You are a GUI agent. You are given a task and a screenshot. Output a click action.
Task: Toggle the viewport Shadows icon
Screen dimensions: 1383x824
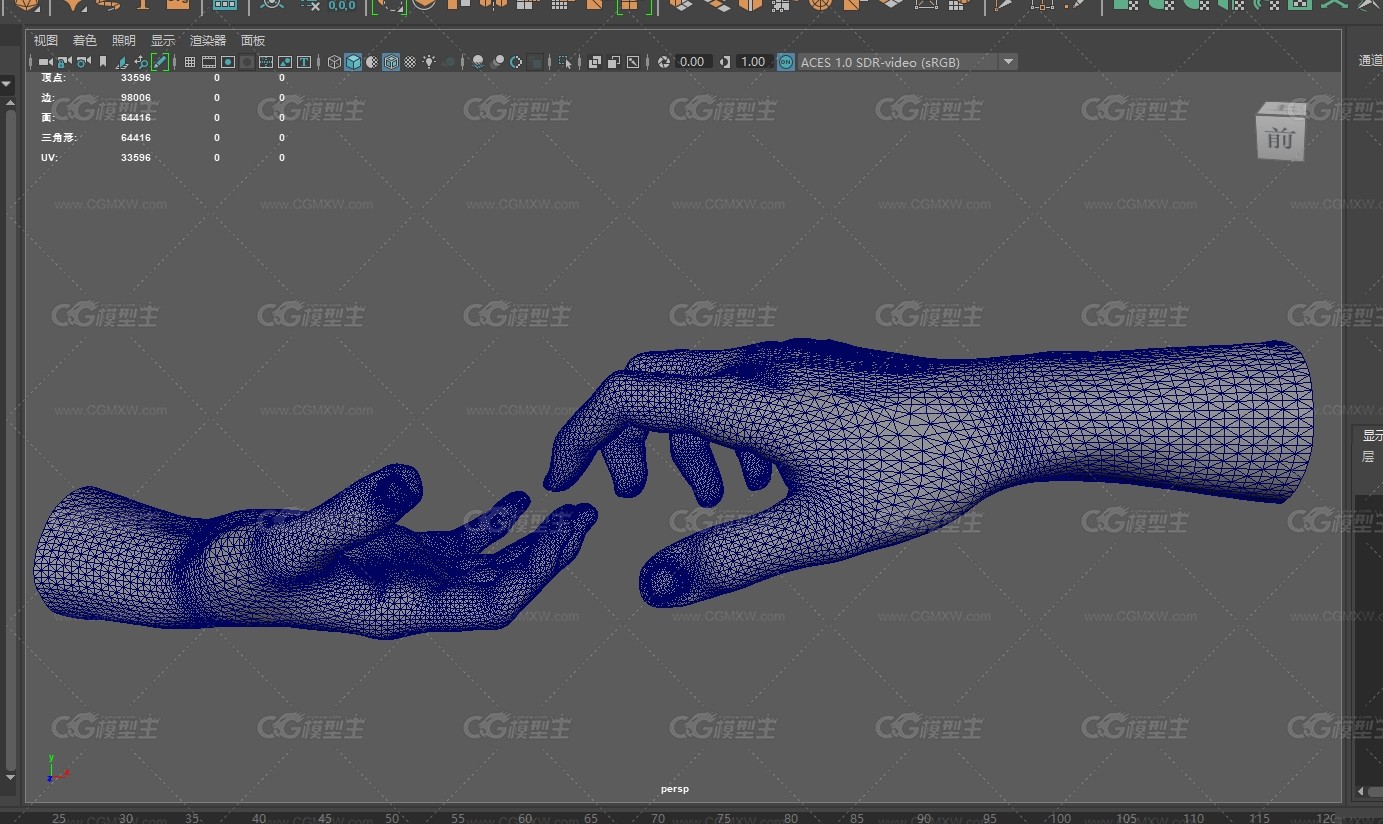pos(449,62)
